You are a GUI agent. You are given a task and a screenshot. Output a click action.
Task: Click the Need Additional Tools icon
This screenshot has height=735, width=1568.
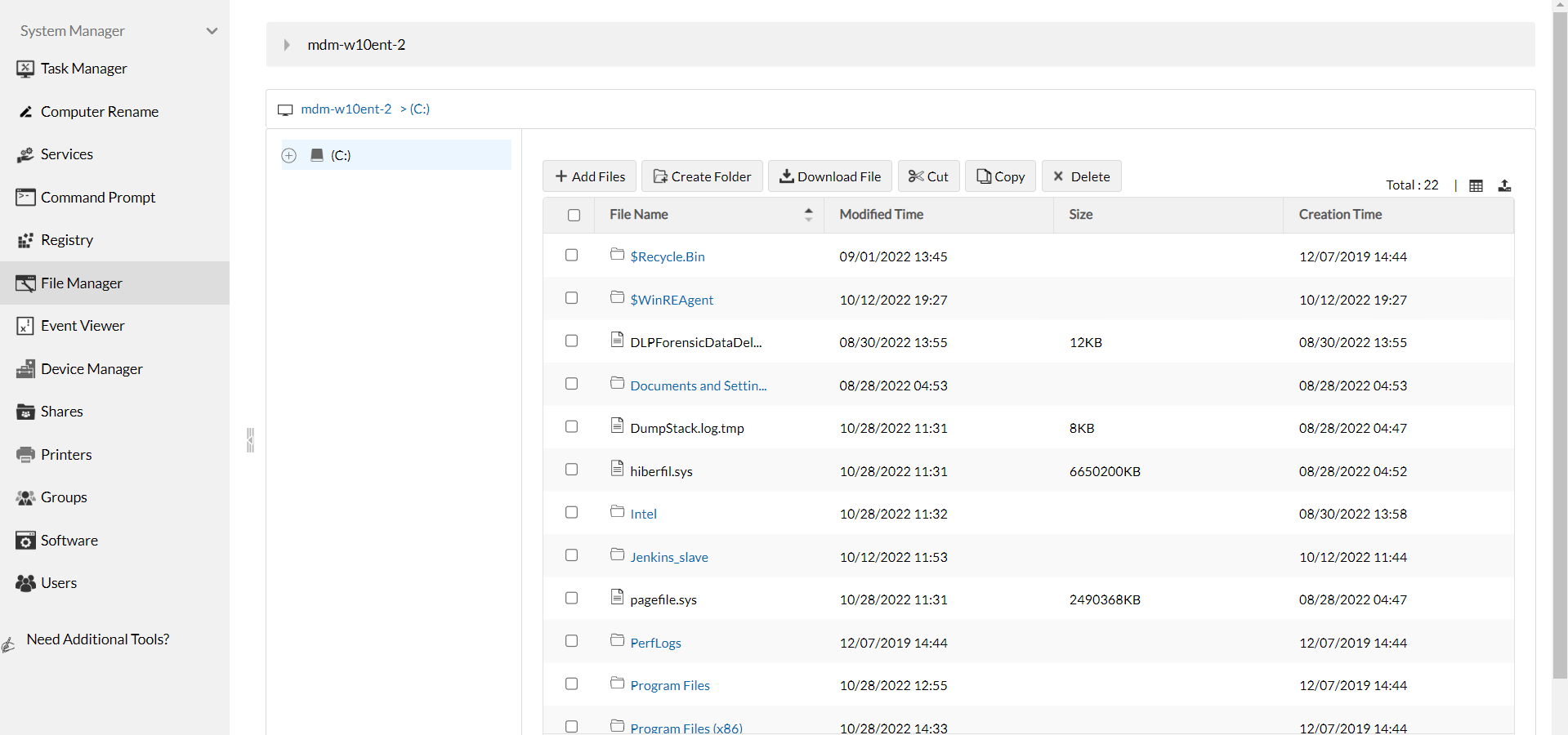click(8, 645)
